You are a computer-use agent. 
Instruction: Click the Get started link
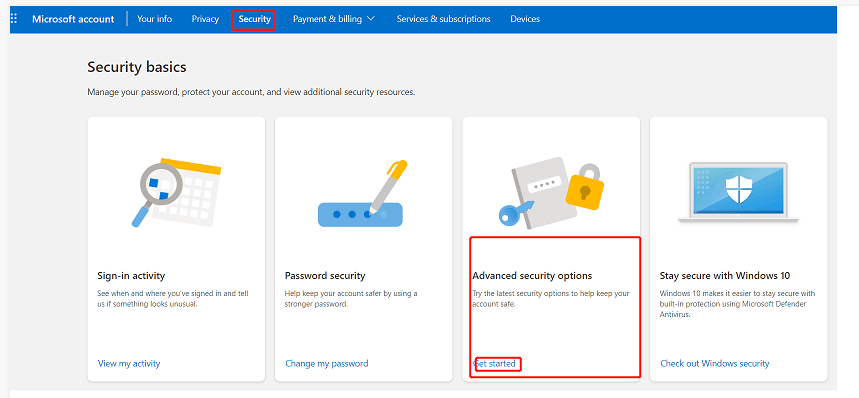tap(495, 364)
